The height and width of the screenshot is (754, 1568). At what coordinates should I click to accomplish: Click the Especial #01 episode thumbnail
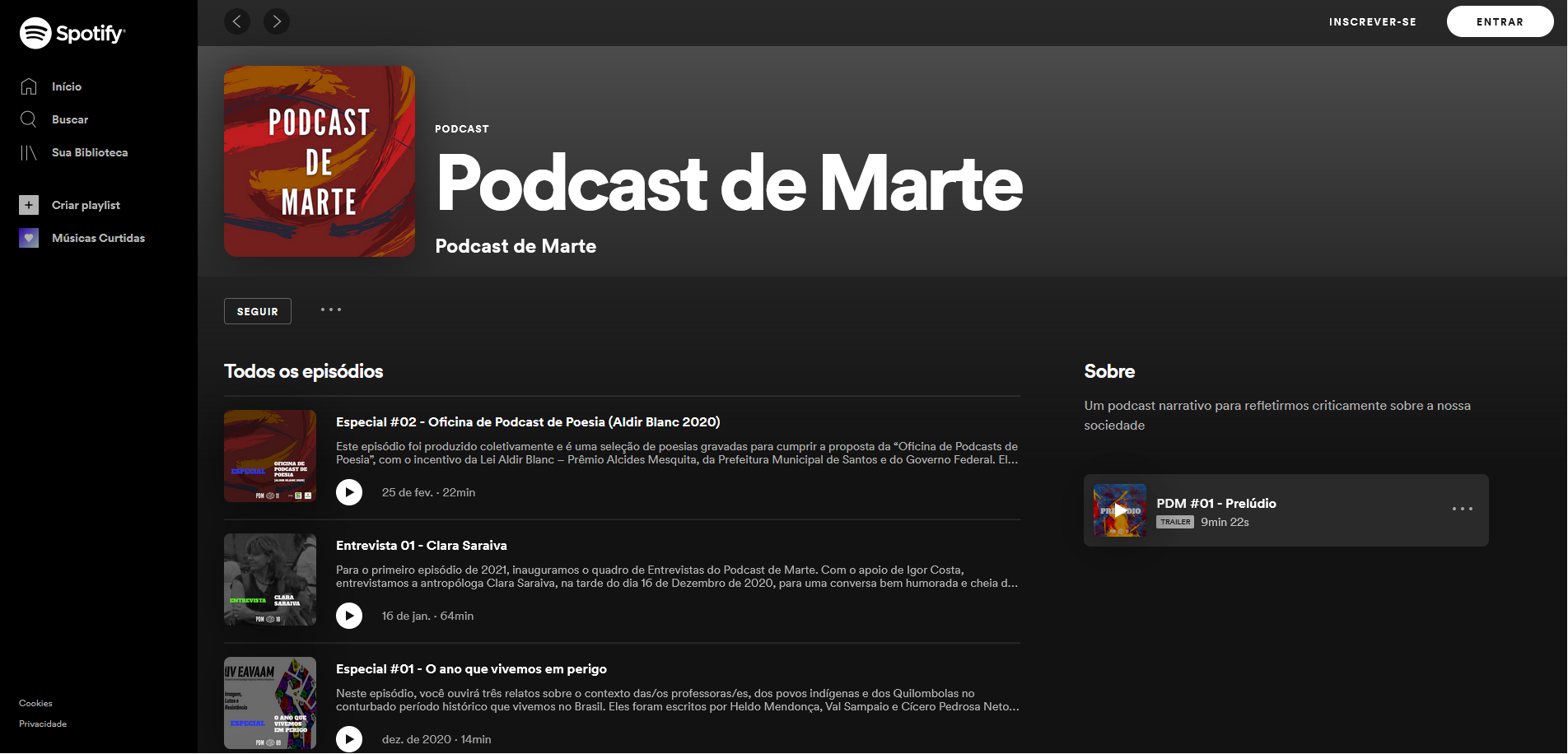(x=270, y=703)
